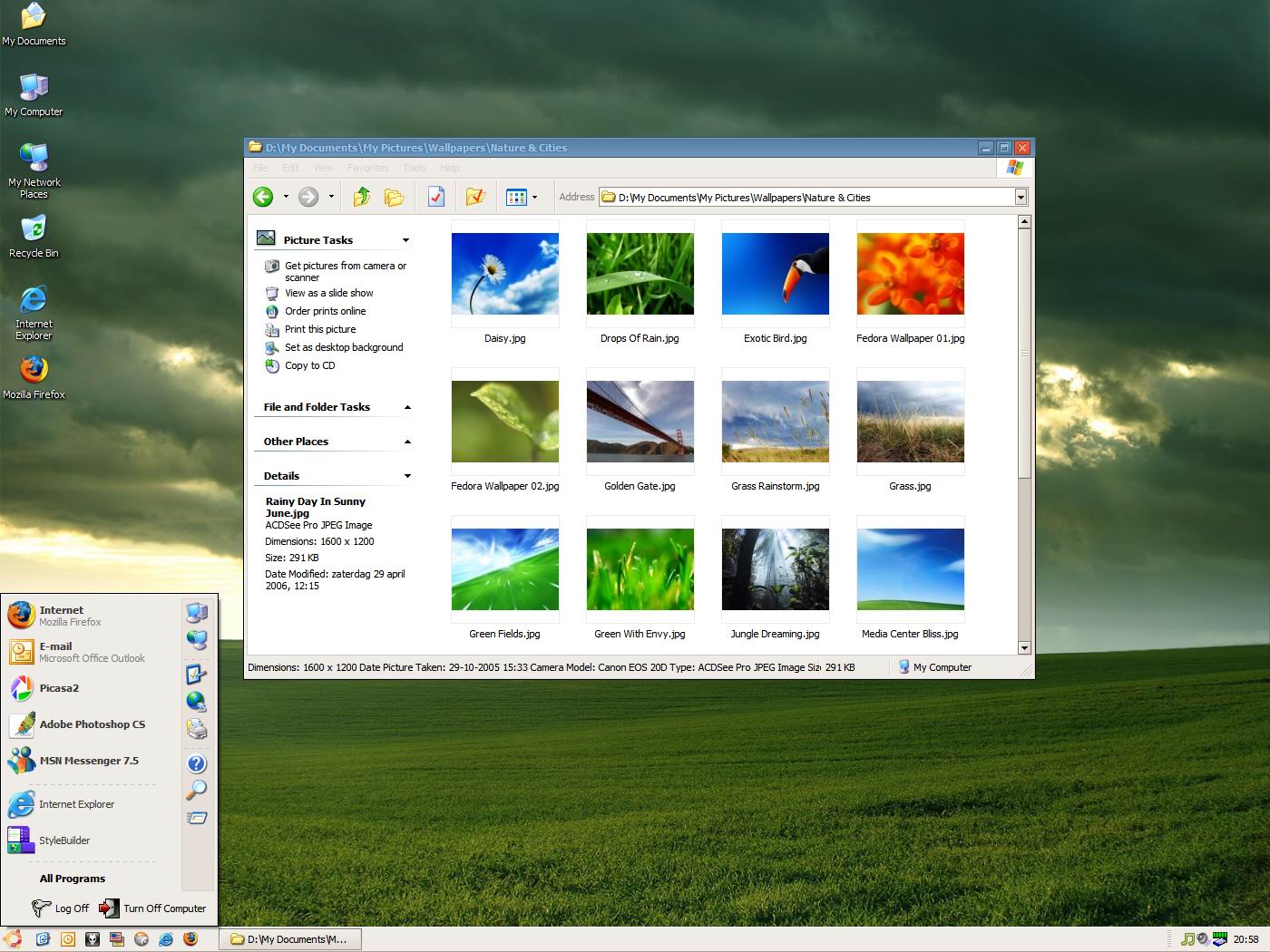Expand the File and Folder Tasks section
Image resolution: width=1270 pixels, height=952 pixels.
pyautogui.click(x=407, y=407)
